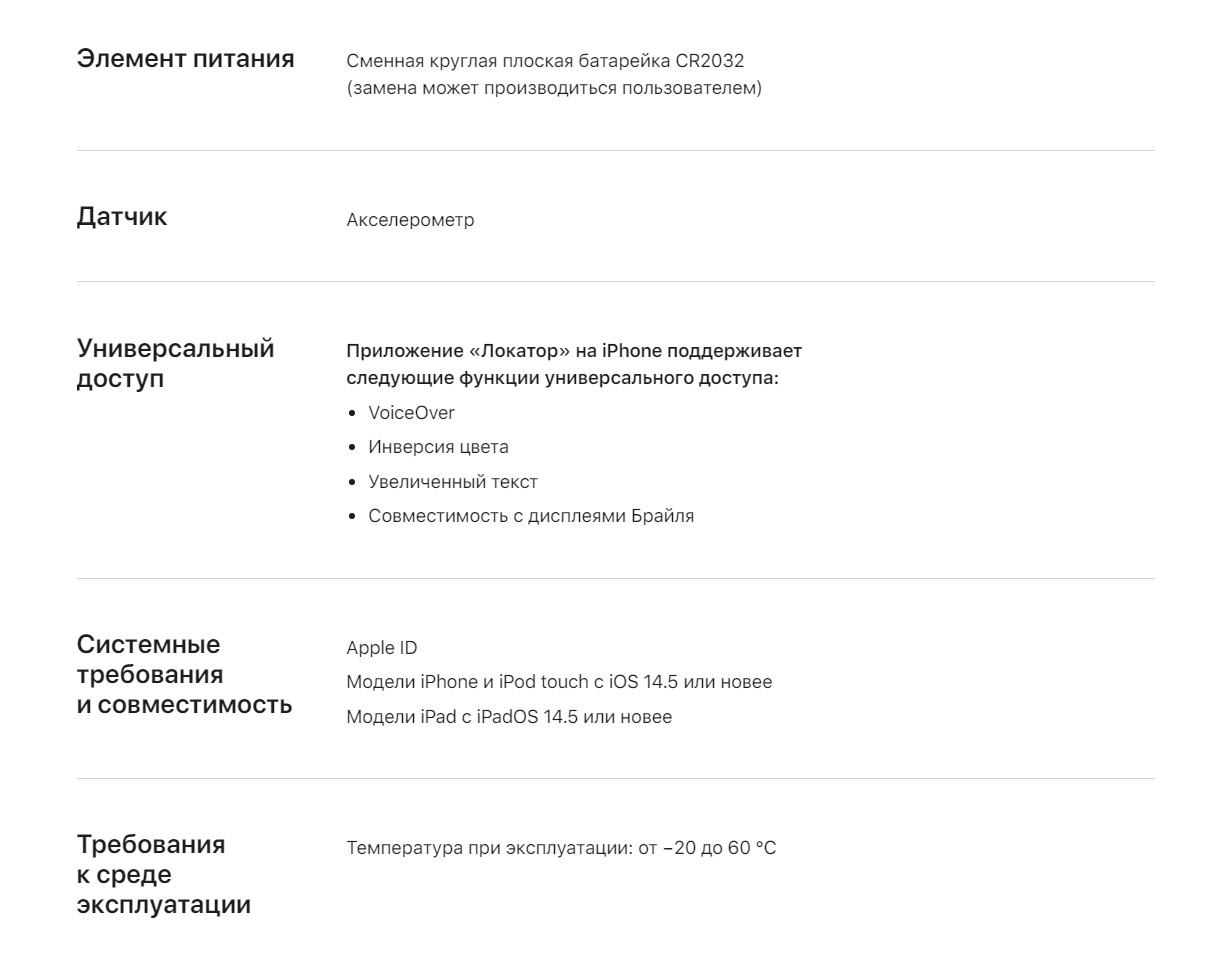Click the «Элемент питания» heading

tap(185, 59)
